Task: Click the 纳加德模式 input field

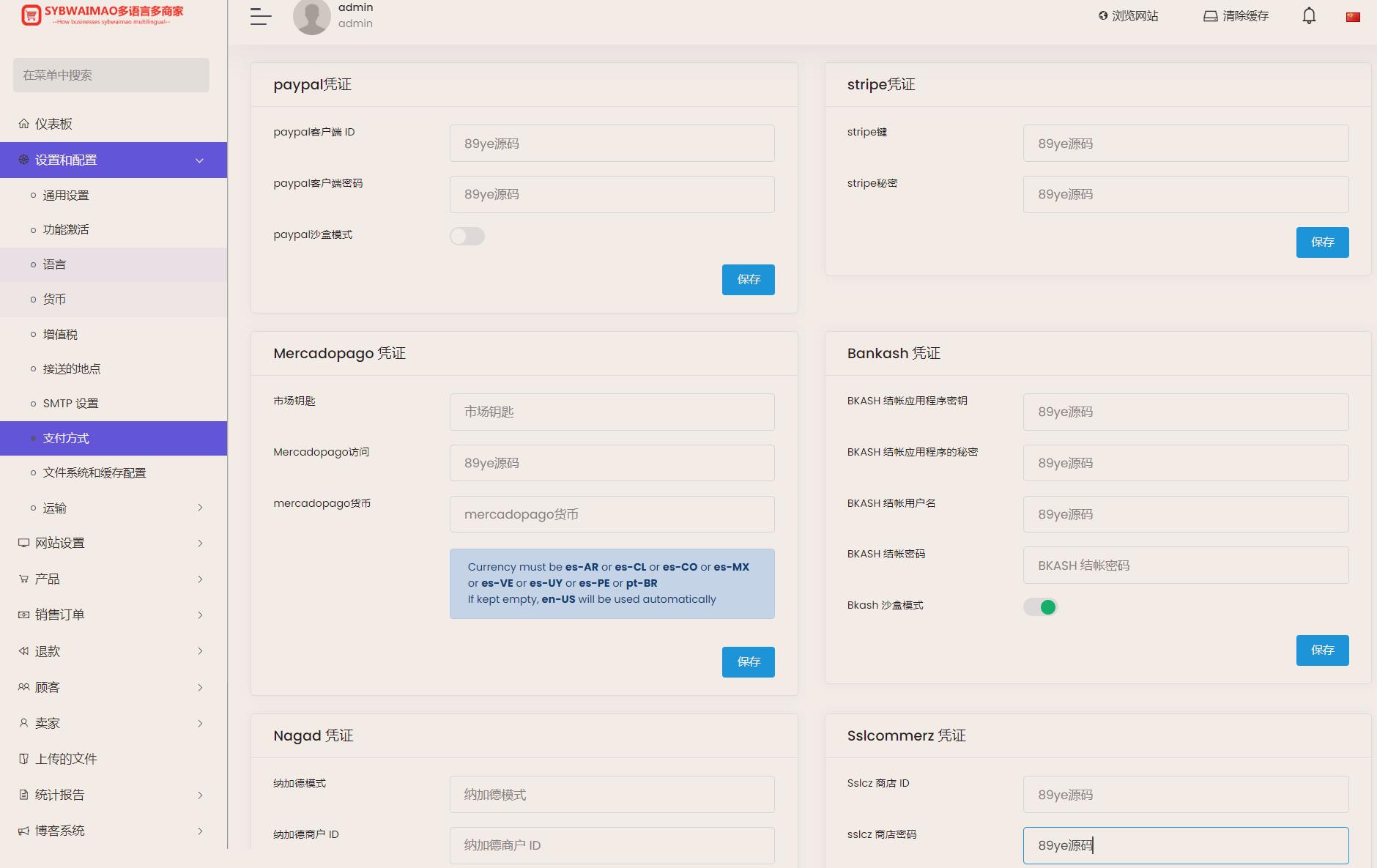Action: pos(612,795)
